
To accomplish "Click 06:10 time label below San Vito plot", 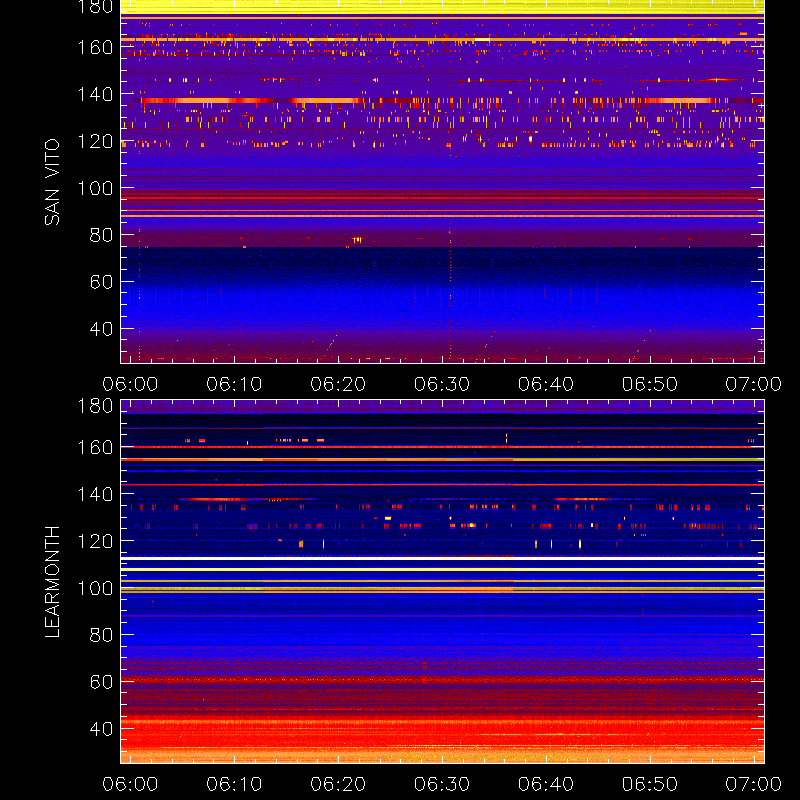I will pos(234,384).
